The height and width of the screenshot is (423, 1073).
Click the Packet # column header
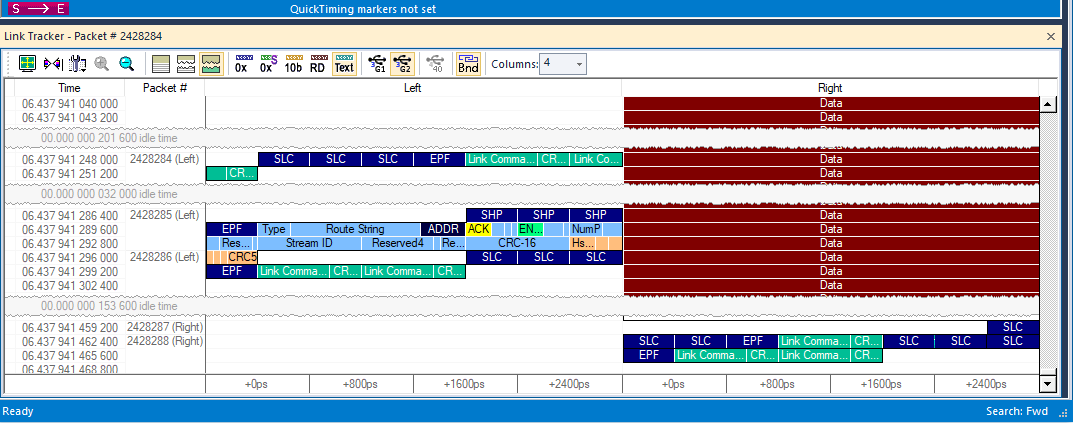coord(164,88)
